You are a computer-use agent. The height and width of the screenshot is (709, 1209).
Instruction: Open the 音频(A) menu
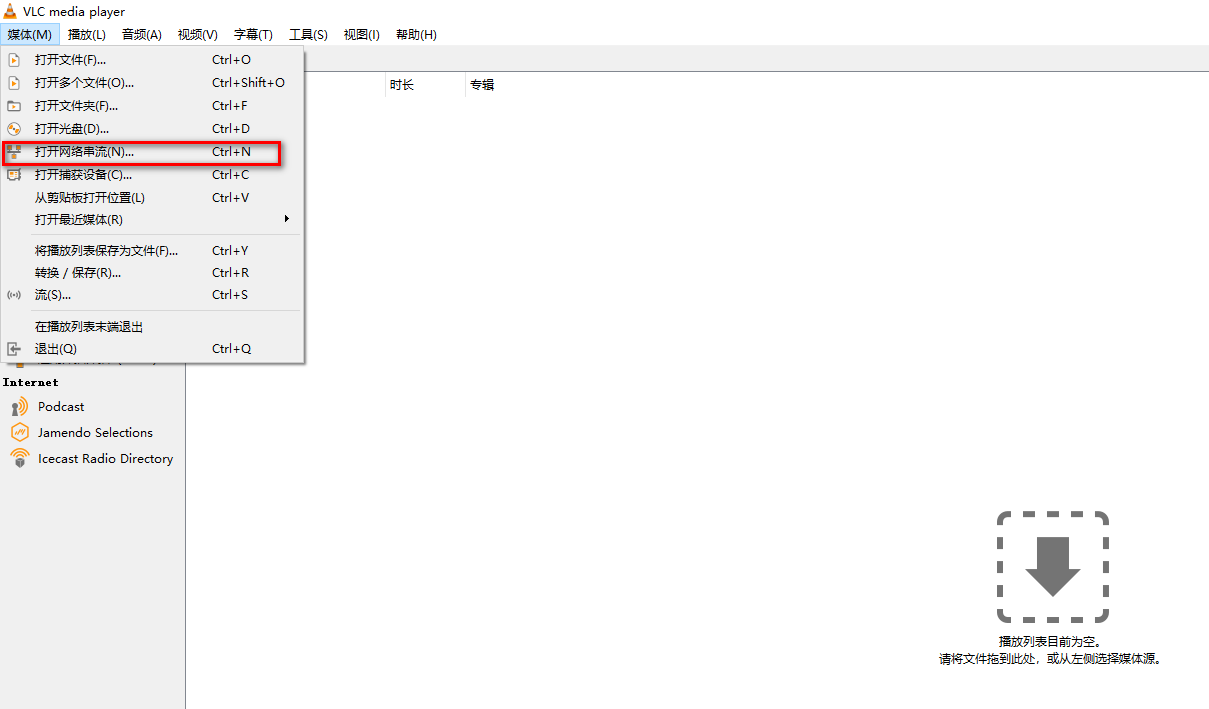(x=142, y=35)
